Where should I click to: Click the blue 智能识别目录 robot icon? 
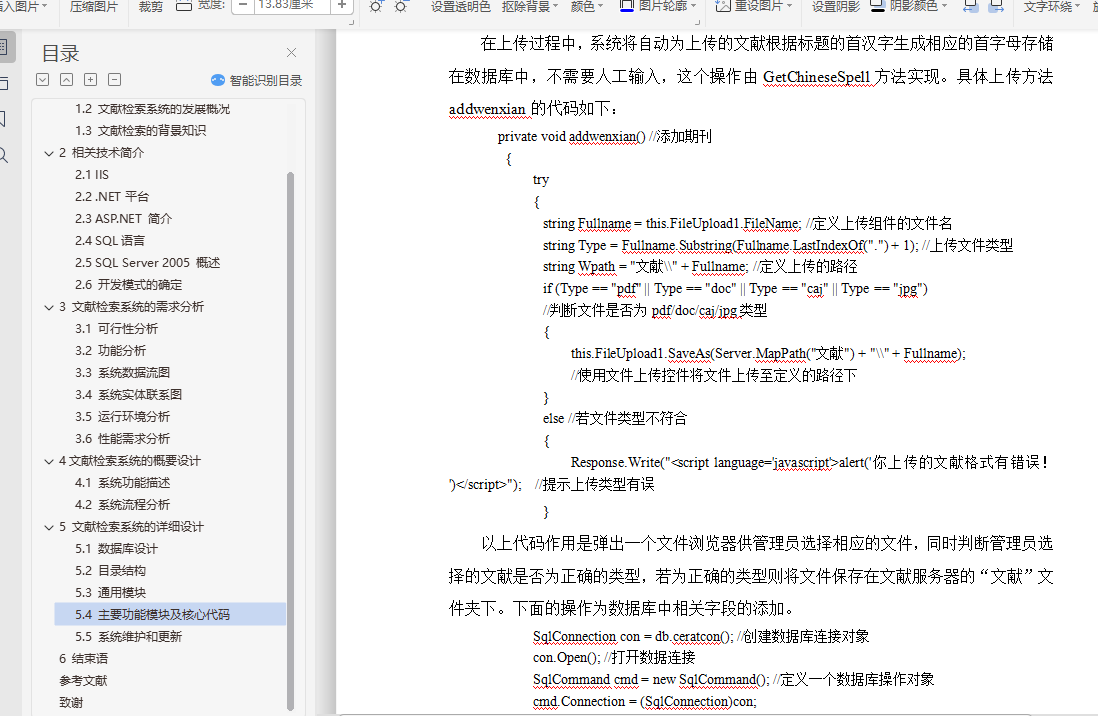[218, 81]
